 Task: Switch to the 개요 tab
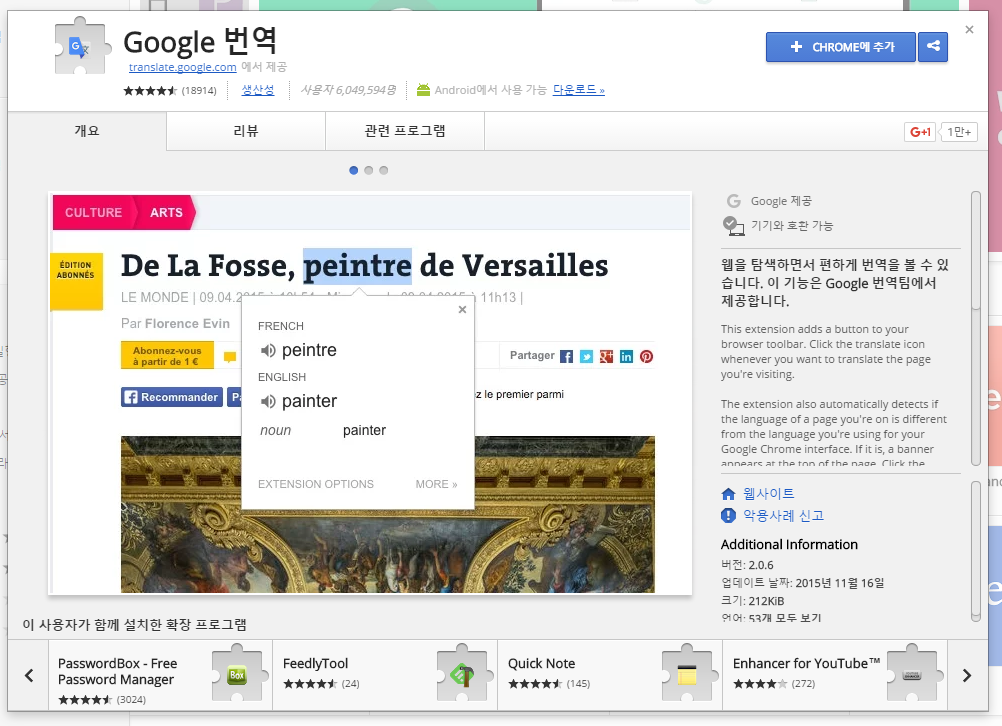(x=87, y=131)
